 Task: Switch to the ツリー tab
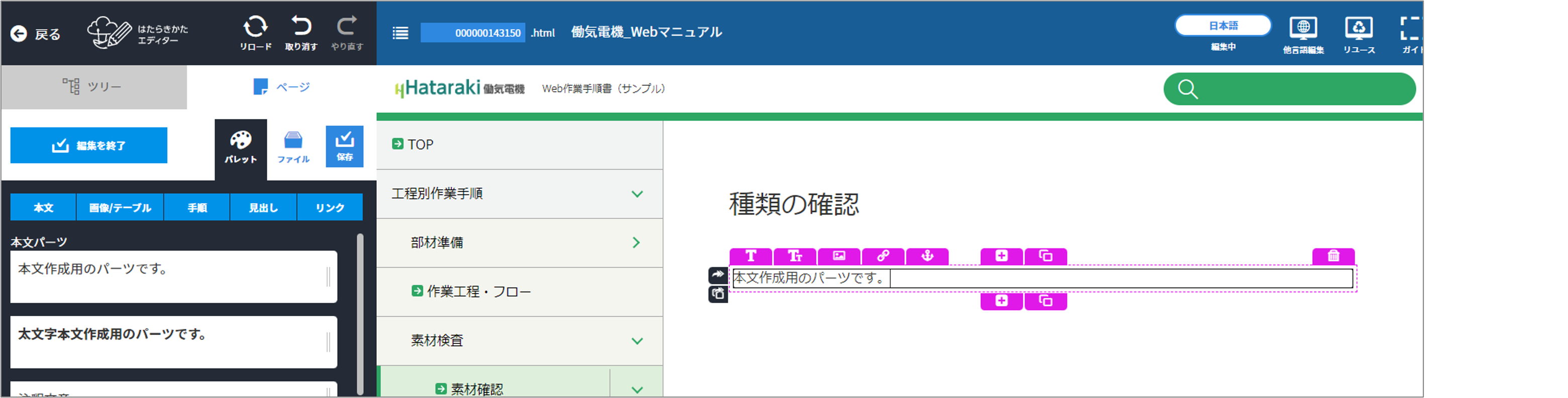coord(94,87)
